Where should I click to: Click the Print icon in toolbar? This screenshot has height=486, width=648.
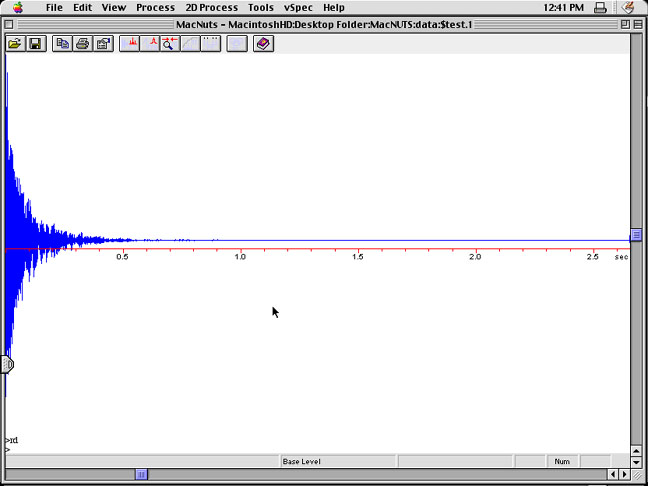tap(83, 44)
